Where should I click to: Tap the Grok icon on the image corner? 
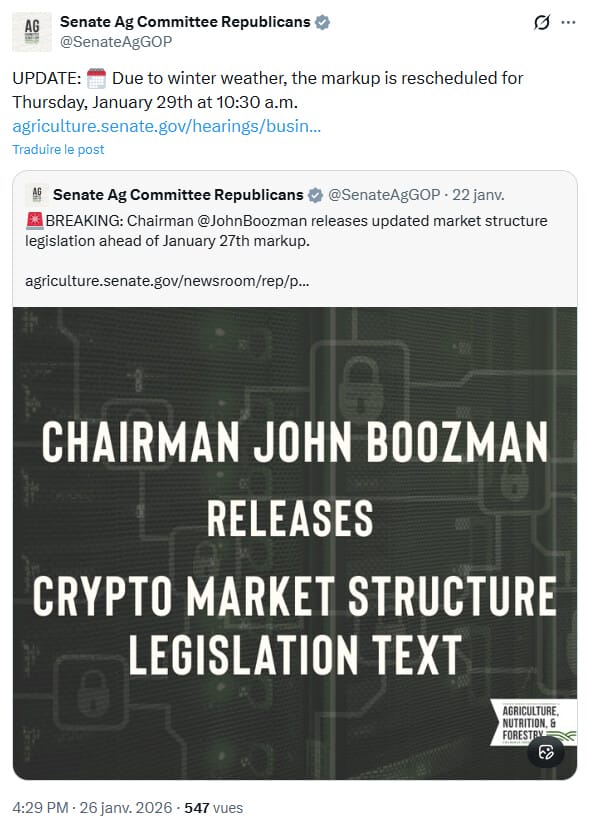(546, 750)
